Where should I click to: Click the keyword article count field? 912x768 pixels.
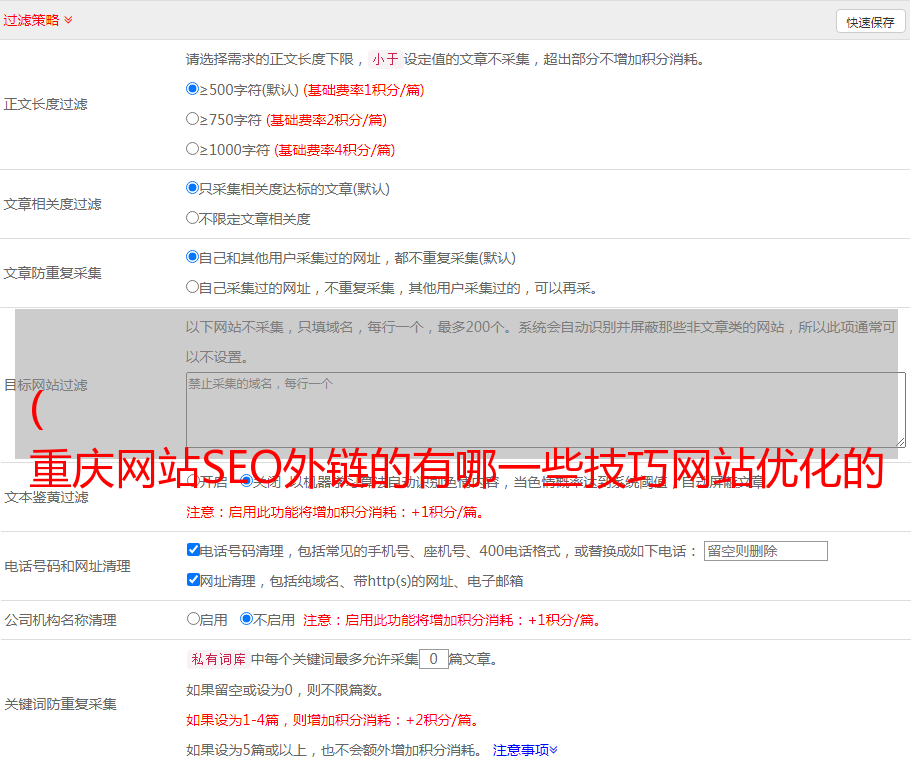[x=433, y=659]
